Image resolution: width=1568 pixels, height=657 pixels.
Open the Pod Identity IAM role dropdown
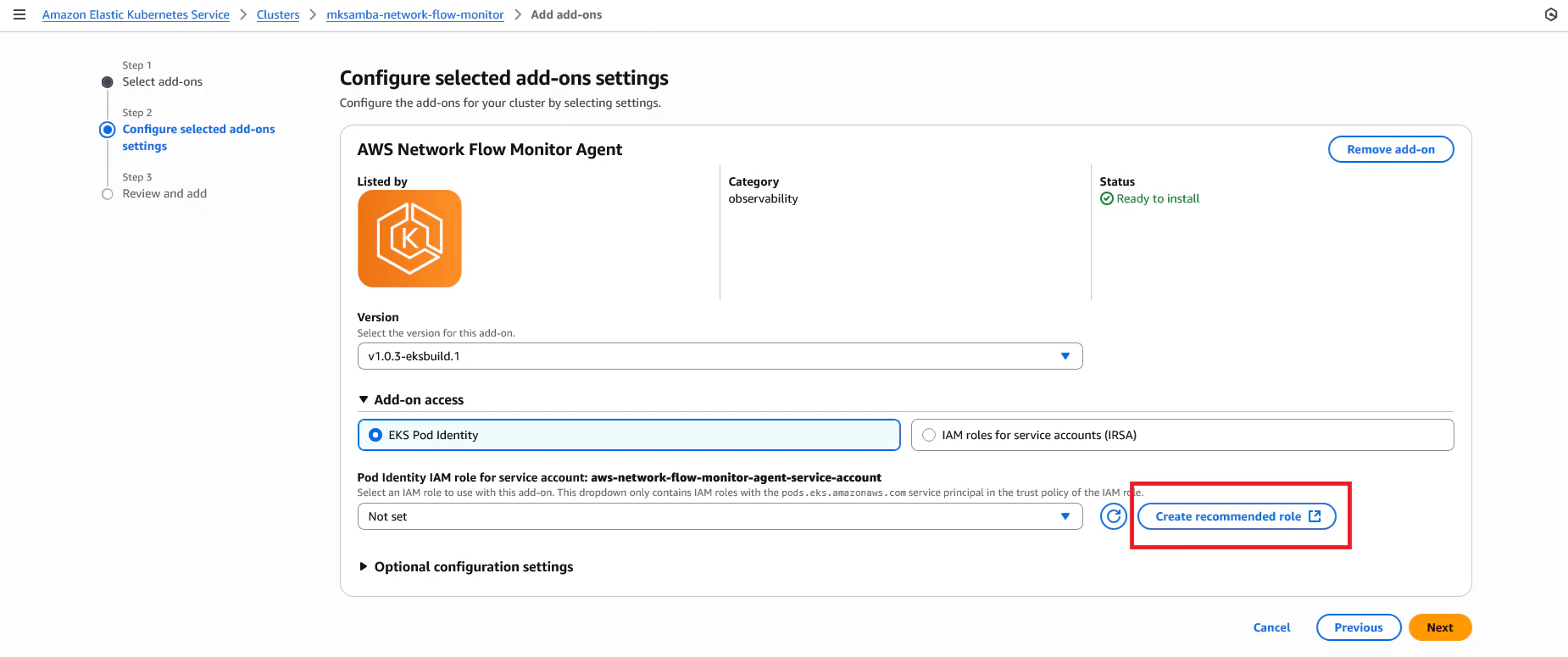coord(720,516)
